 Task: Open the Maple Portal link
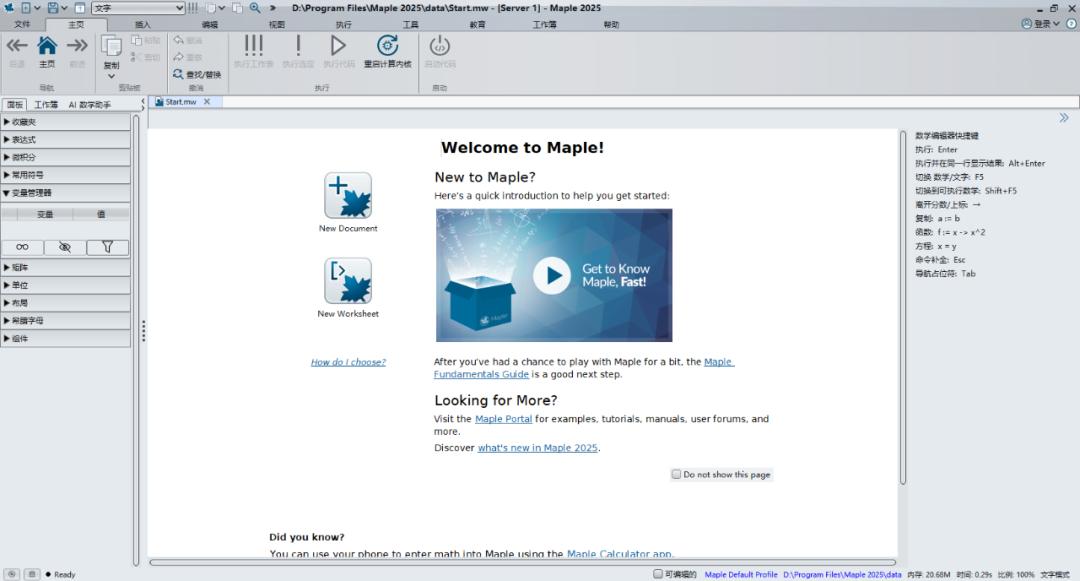pos(503,418)
